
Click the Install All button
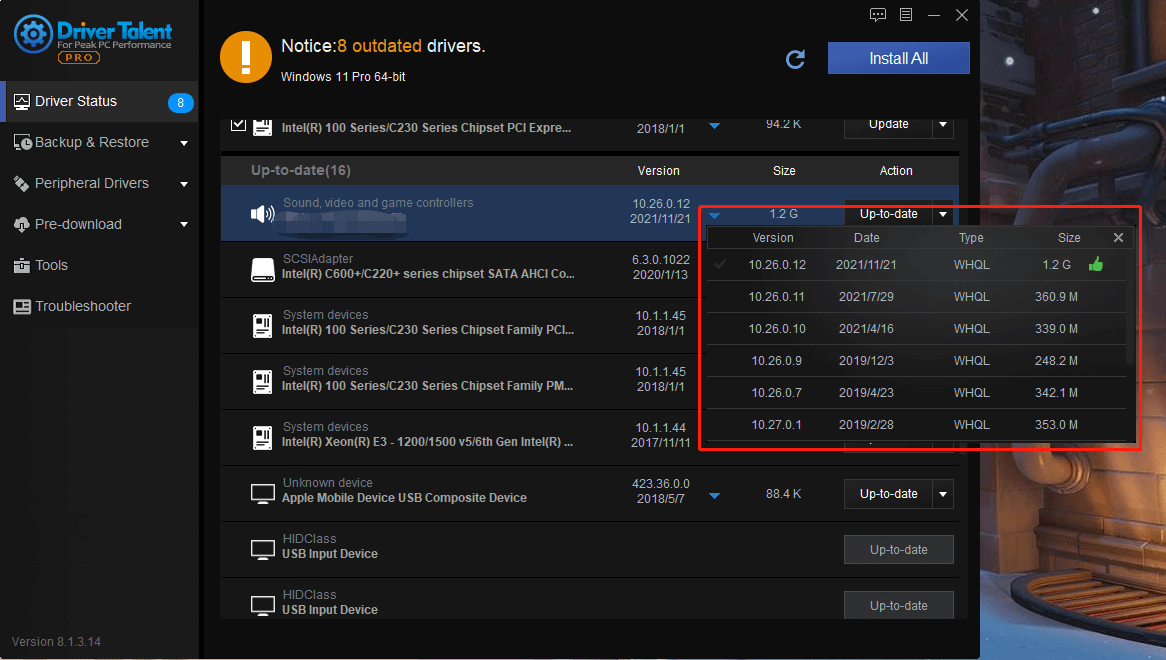898,58
